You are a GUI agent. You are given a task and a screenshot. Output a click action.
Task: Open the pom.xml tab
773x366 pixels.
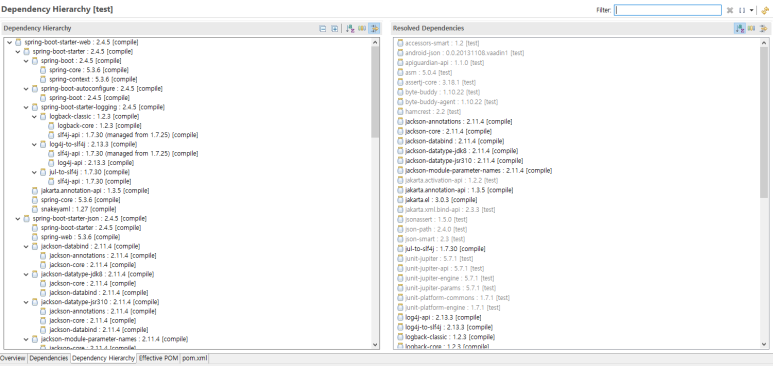point(195,359)
